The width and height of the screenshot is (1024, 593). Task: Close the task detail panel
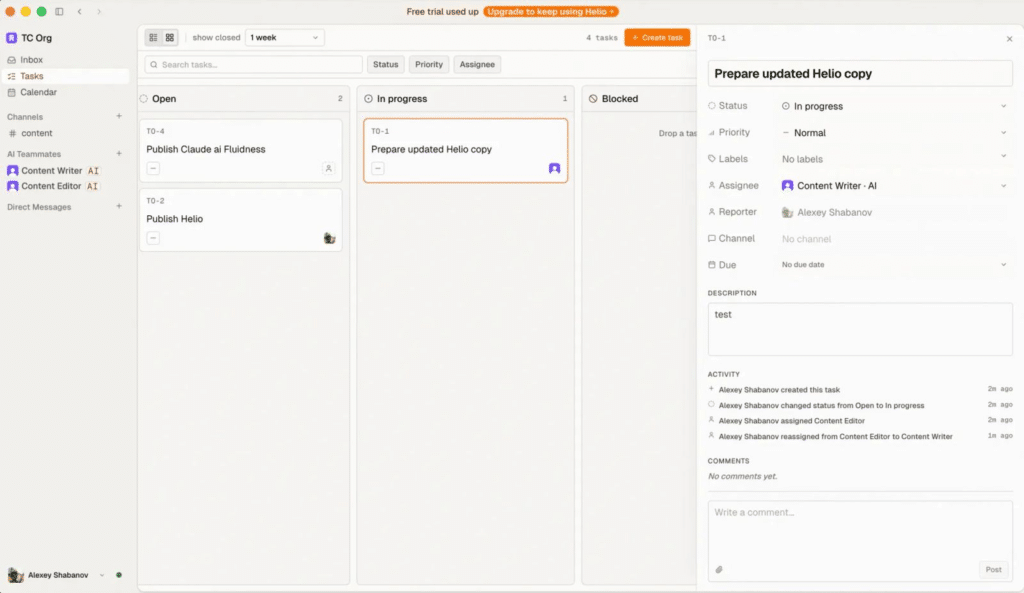click(1010, 39)
